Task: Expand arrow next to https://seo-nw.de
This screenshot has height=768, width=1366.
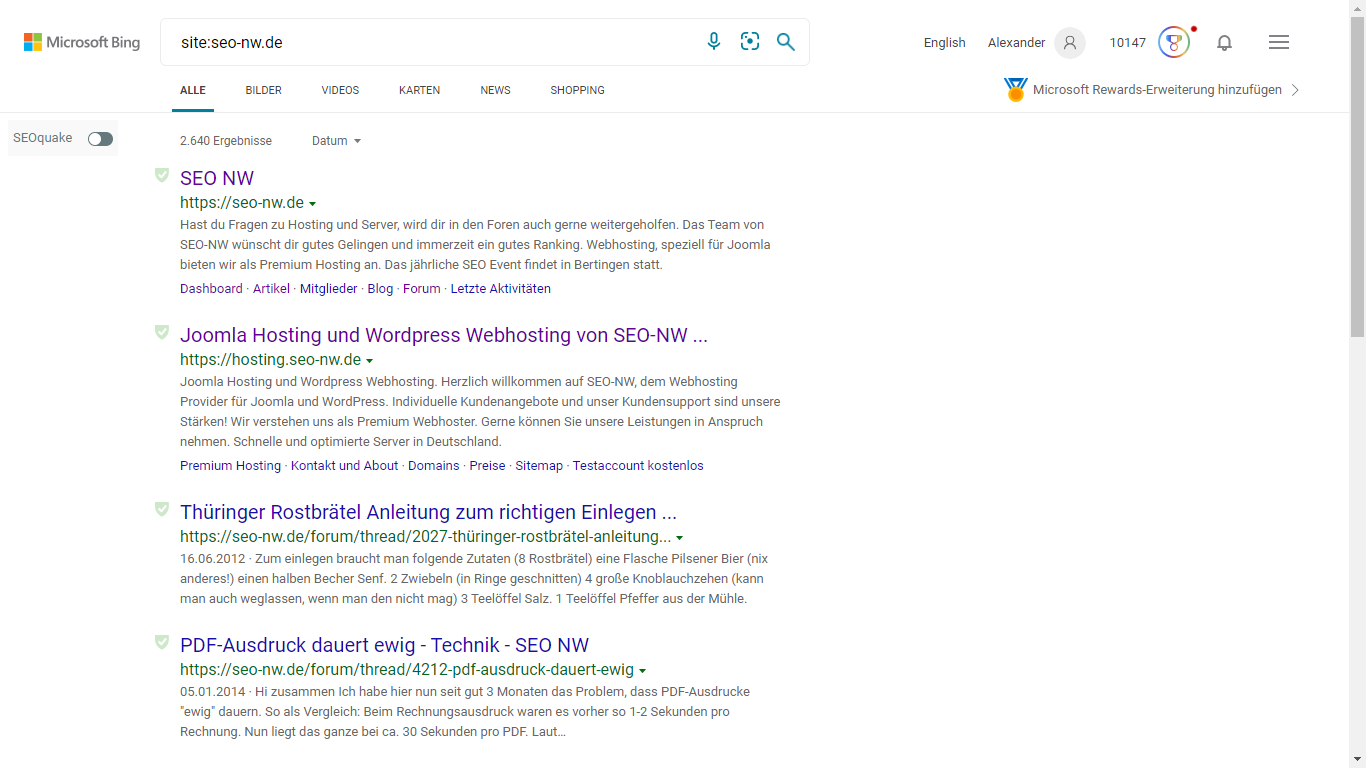Action: pos(313,204)
